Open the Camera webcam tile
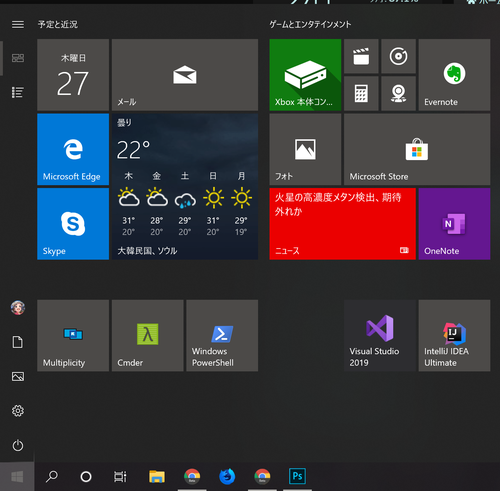This screenshot has height=491, width=500. (398, 93)
